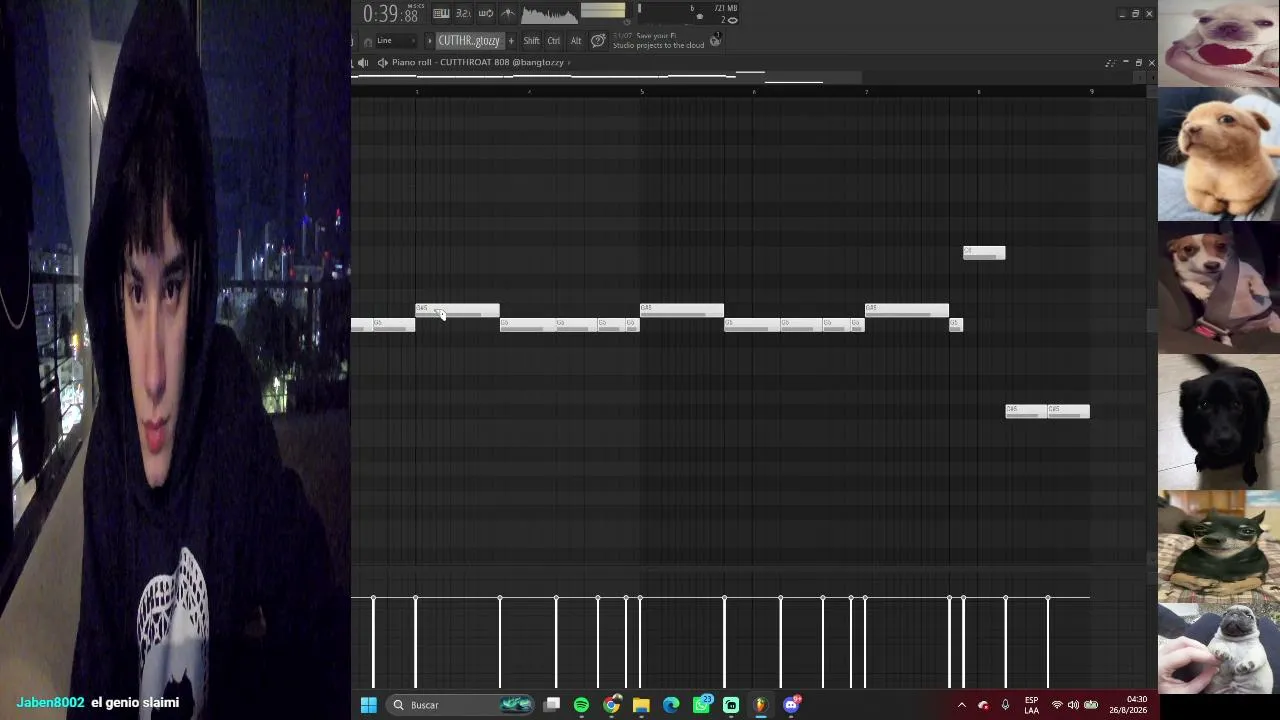Click the output waveform visualizer
The height and width of the screenshot is (720, 1280).
pyautogui.click(x=549, y=13)
